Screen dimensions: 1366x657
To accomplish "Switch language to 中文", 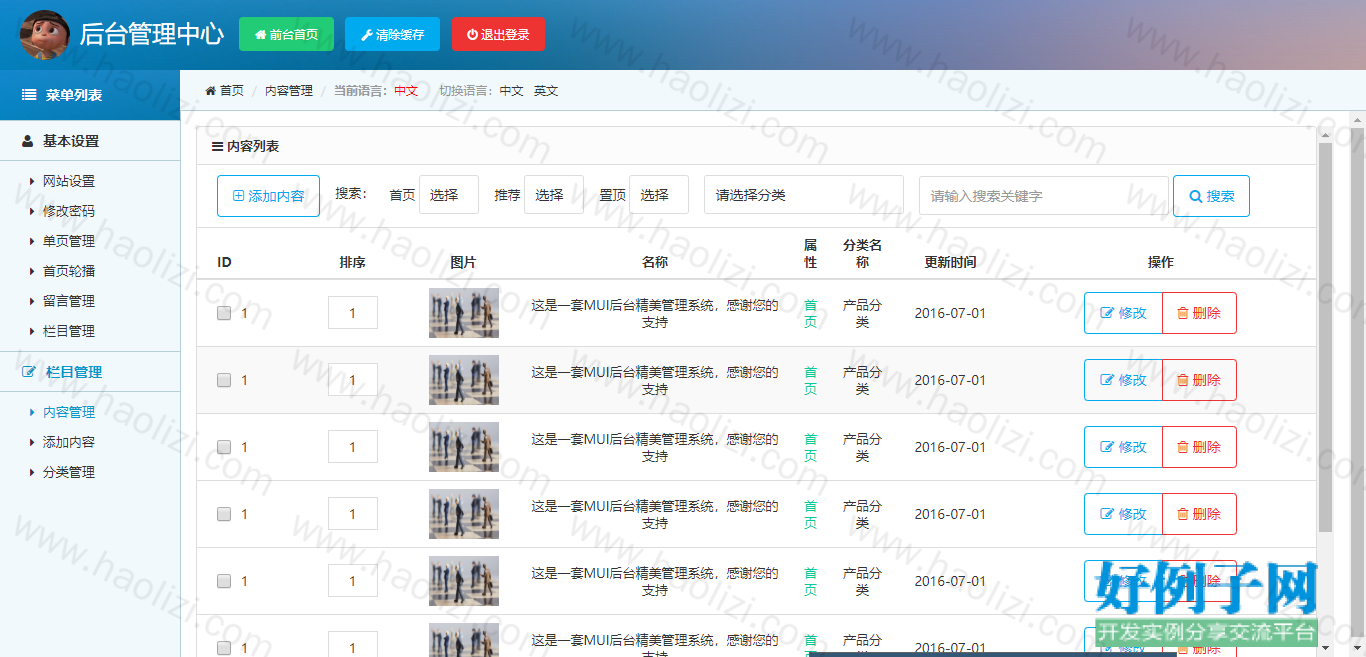I will coord(511,90).
